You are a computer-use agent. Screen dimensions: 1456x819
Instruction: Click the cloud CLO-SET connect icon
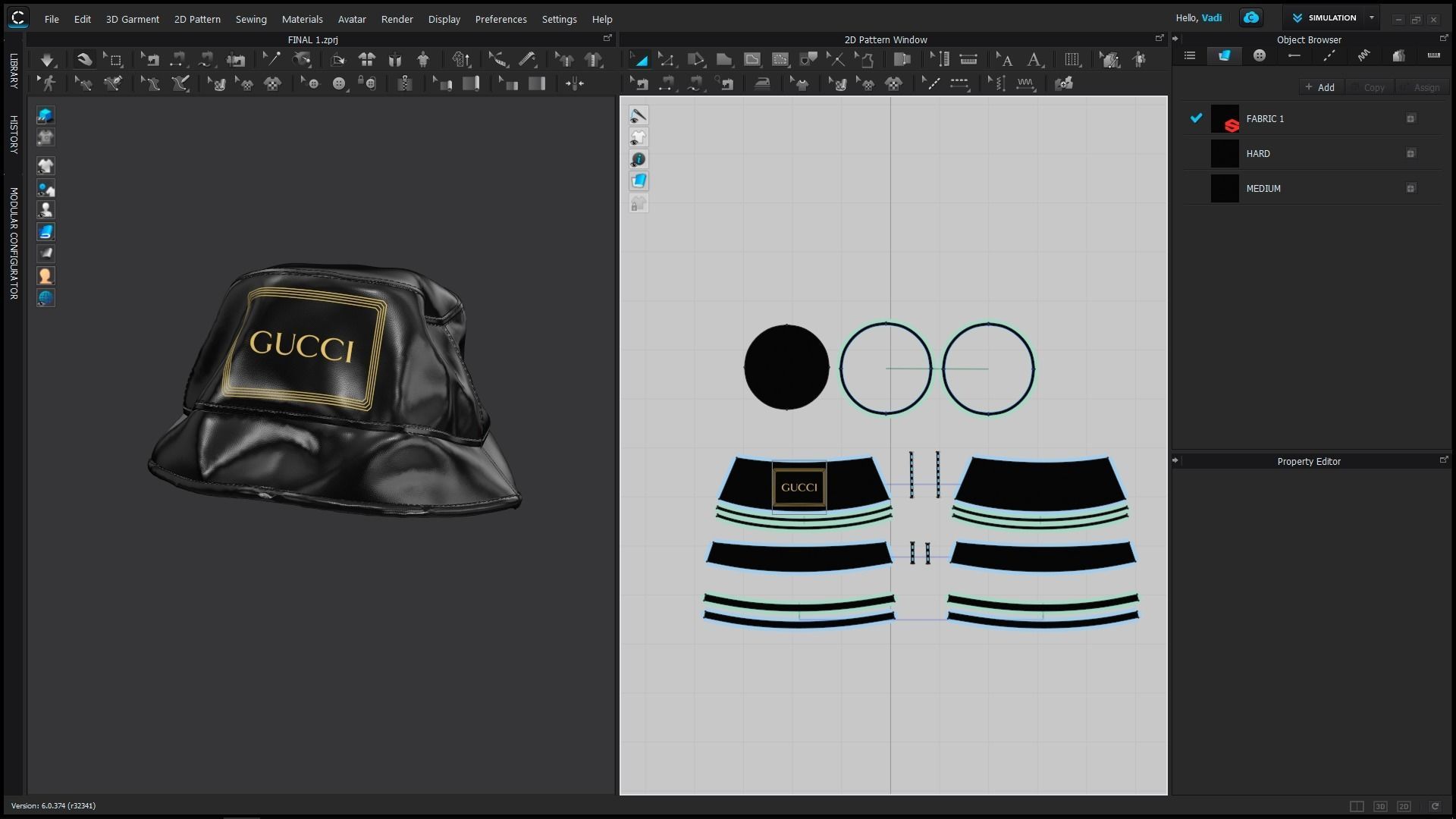(1250, 17)
